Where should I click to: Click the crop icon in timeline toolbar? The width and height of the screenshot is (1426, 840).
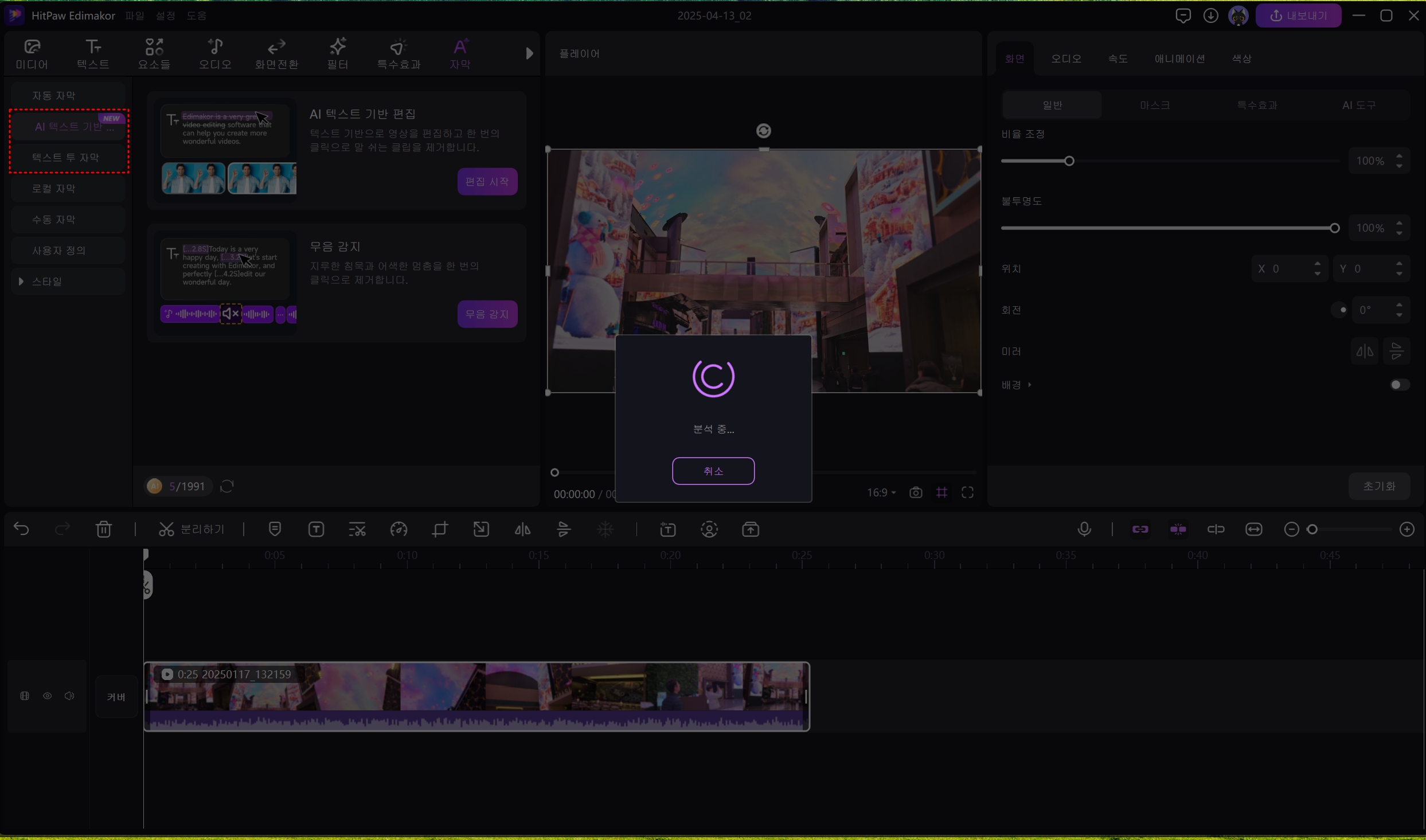[x=440, y=529]
